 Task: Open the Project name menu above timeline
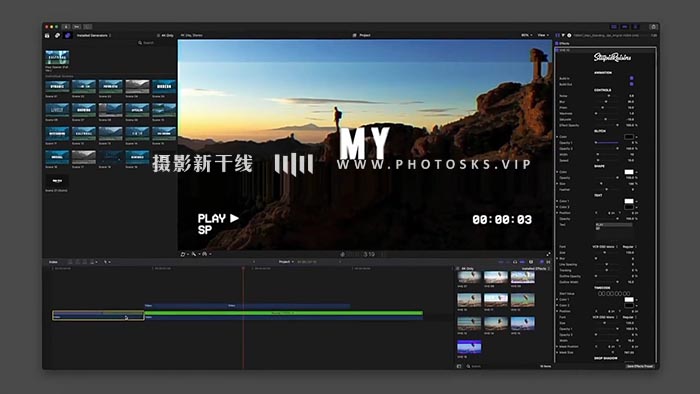point(286,262)
